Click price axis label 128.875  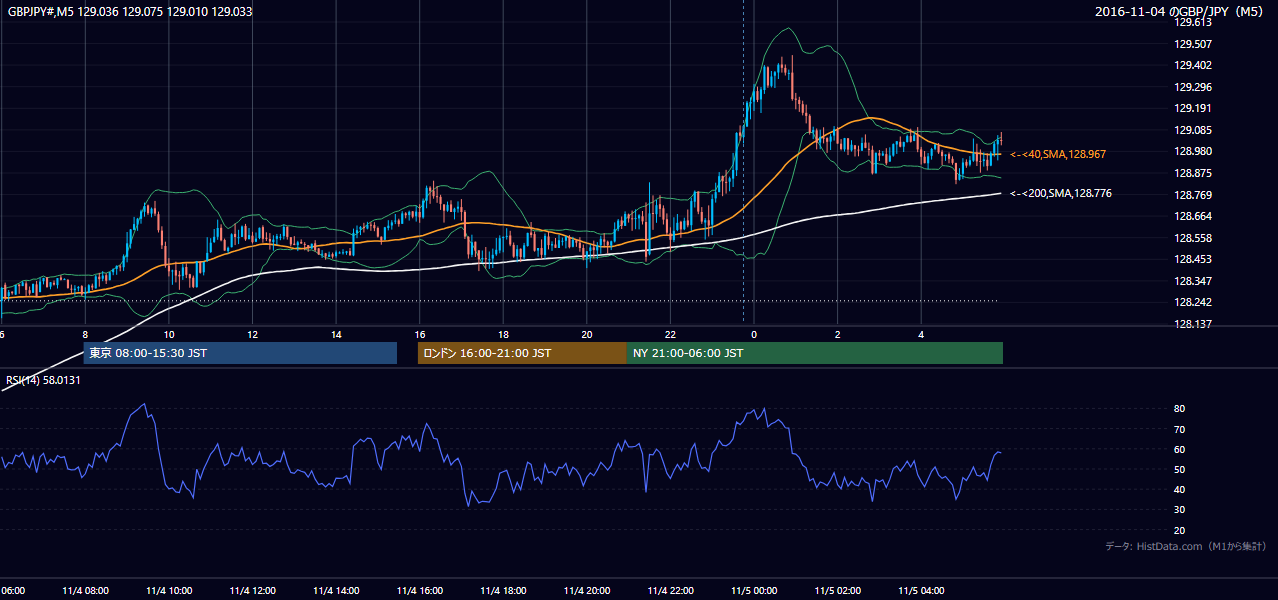[x=1193, y=173]
